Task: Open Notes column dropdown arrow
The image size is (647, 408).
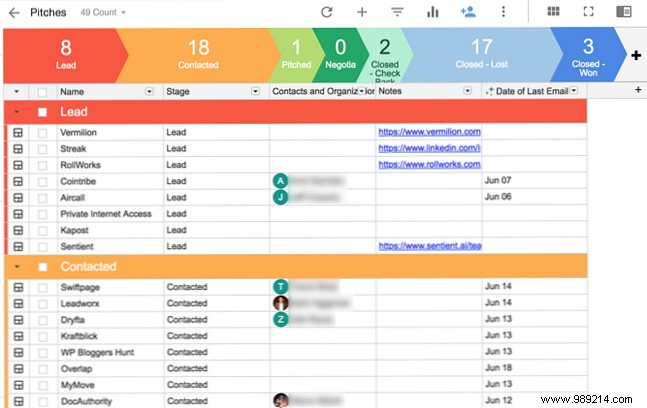Action: [x=467, y=90]
